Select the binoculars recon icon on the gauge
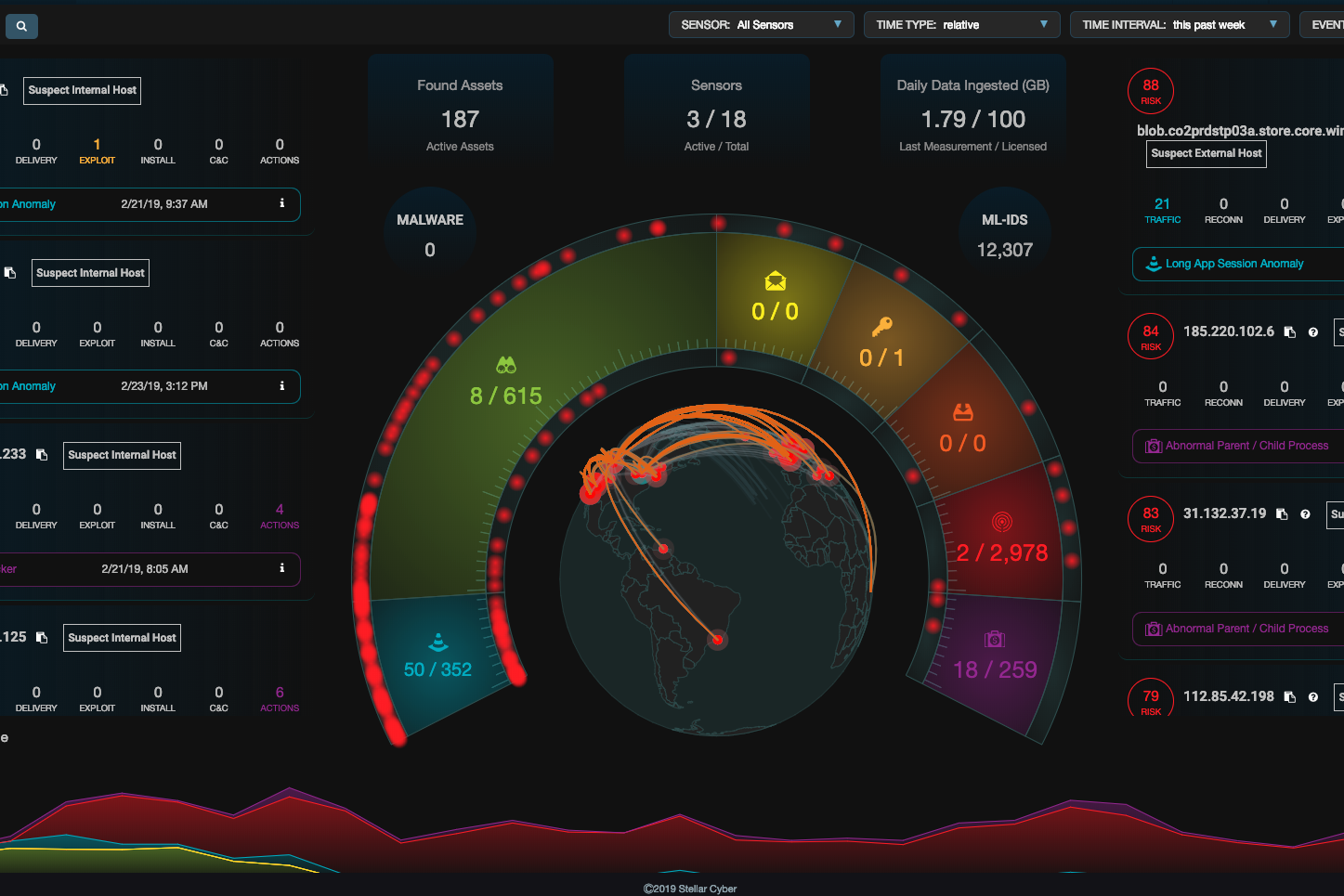Image resolution: width=1344 pixels, height=896 pixels. coord(506,365)
